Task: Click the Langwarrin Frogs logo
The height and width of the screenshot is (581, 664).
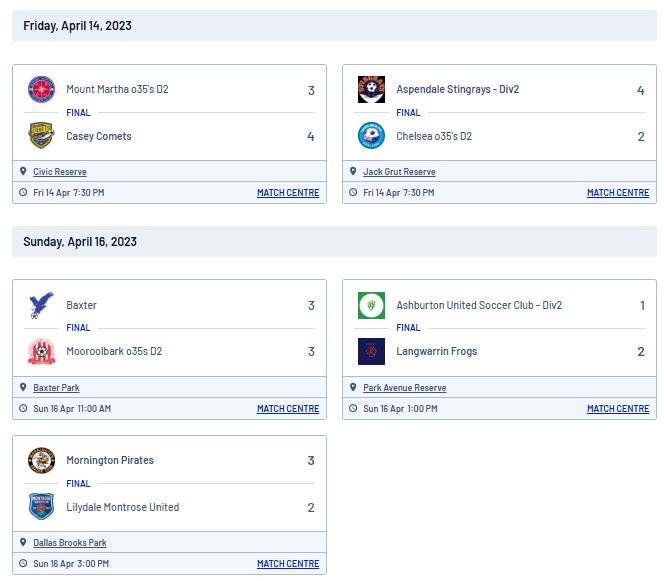Action: click(x=371, y=351)
